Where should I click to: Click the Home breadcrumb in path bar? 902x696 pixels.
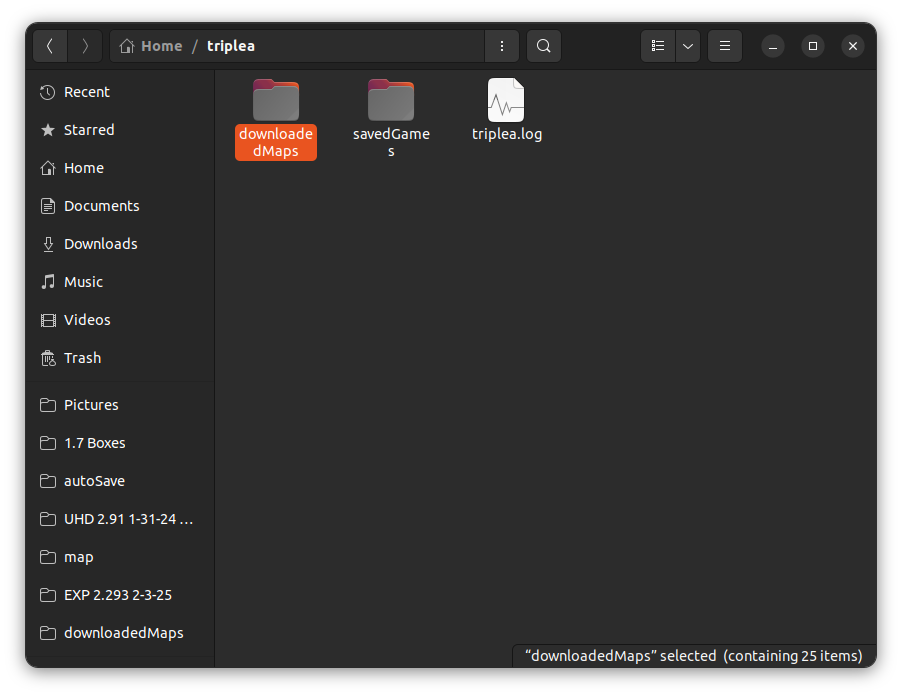click(x=151, y=46)
